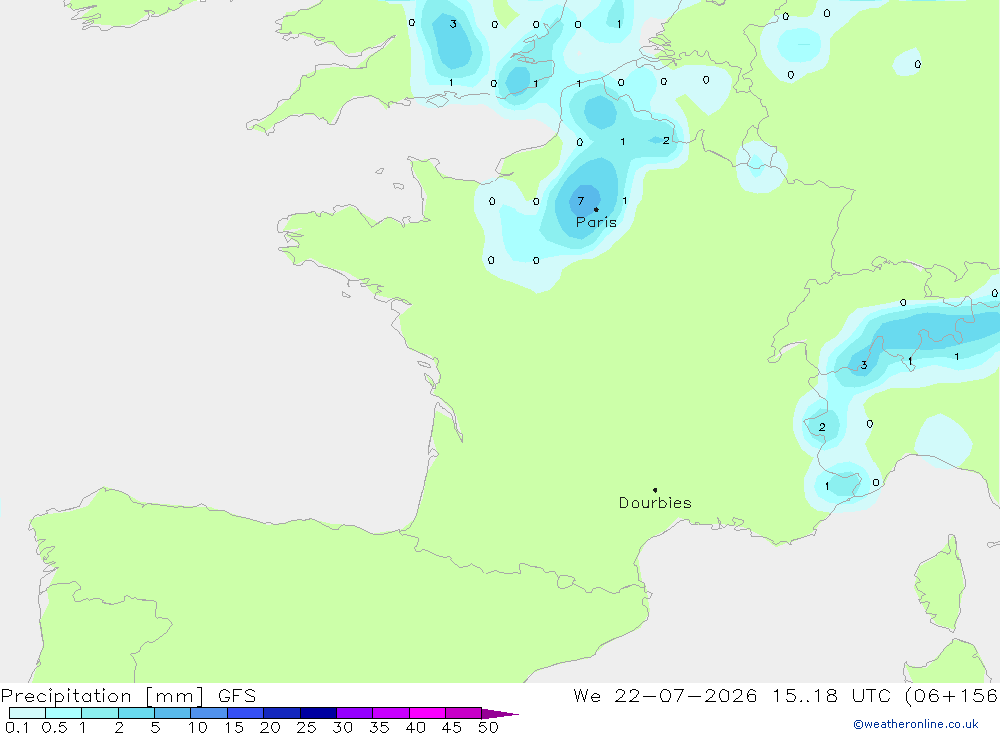Viewport: 1000px width, 733px height.
Task: Select the 5–10 mm legend swatch
Action: [x=172, y=713]
